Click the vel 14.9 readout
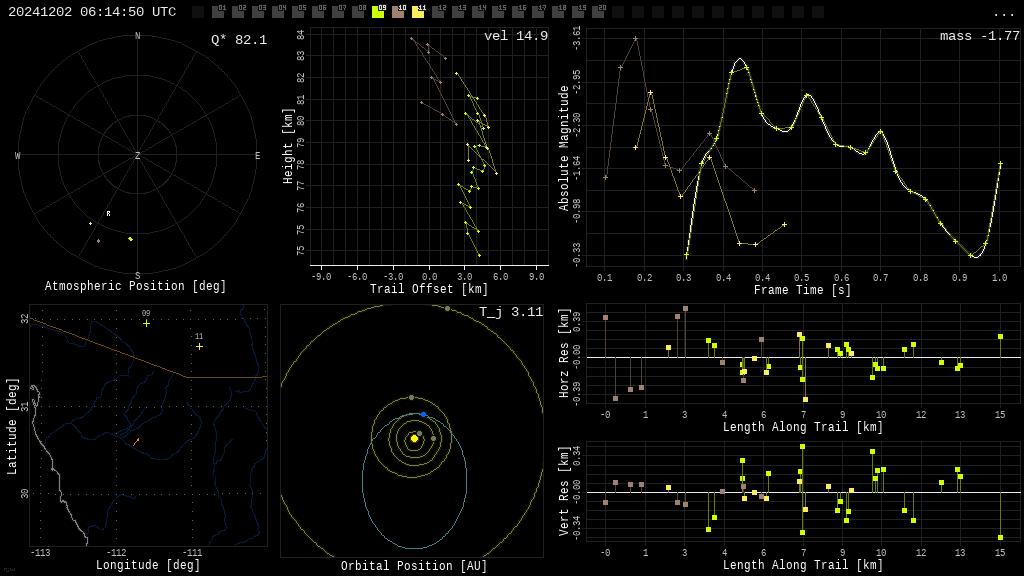The width and height of the screenshot is (1024, 576). click(x=516, y=36)
